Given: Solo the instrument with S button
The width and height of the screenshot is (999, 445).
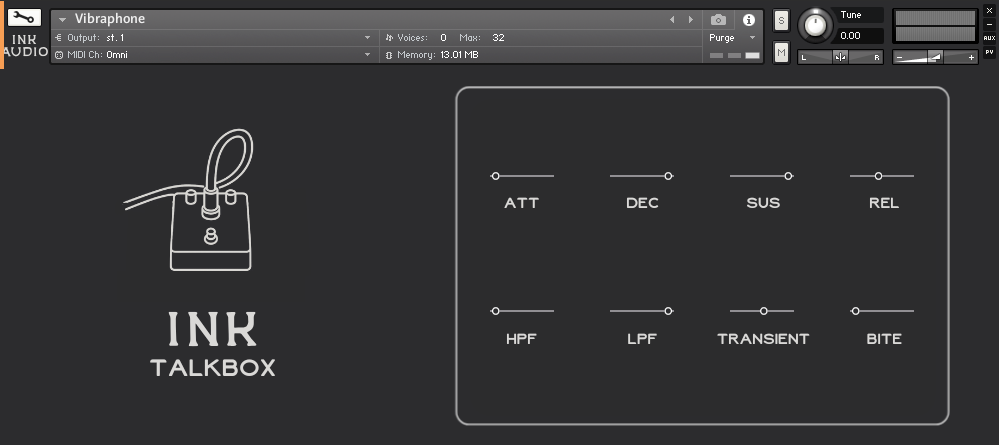Looking at the screenshot, I should click(x=781, y=22).
